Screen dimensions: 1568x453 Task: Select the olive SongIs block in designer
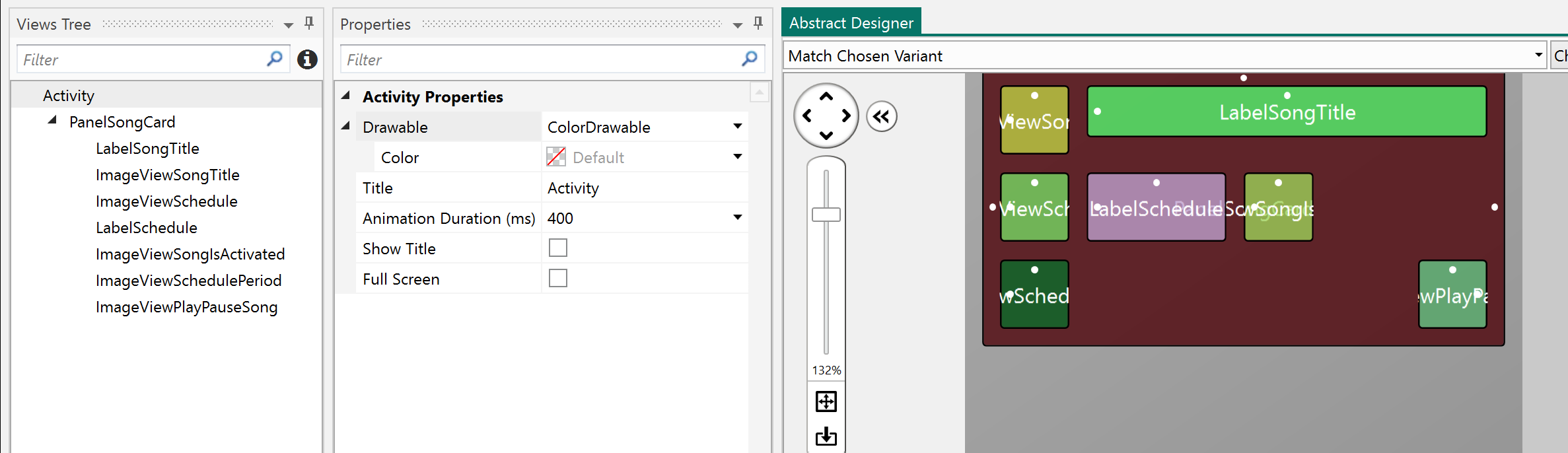[1279, 207]
